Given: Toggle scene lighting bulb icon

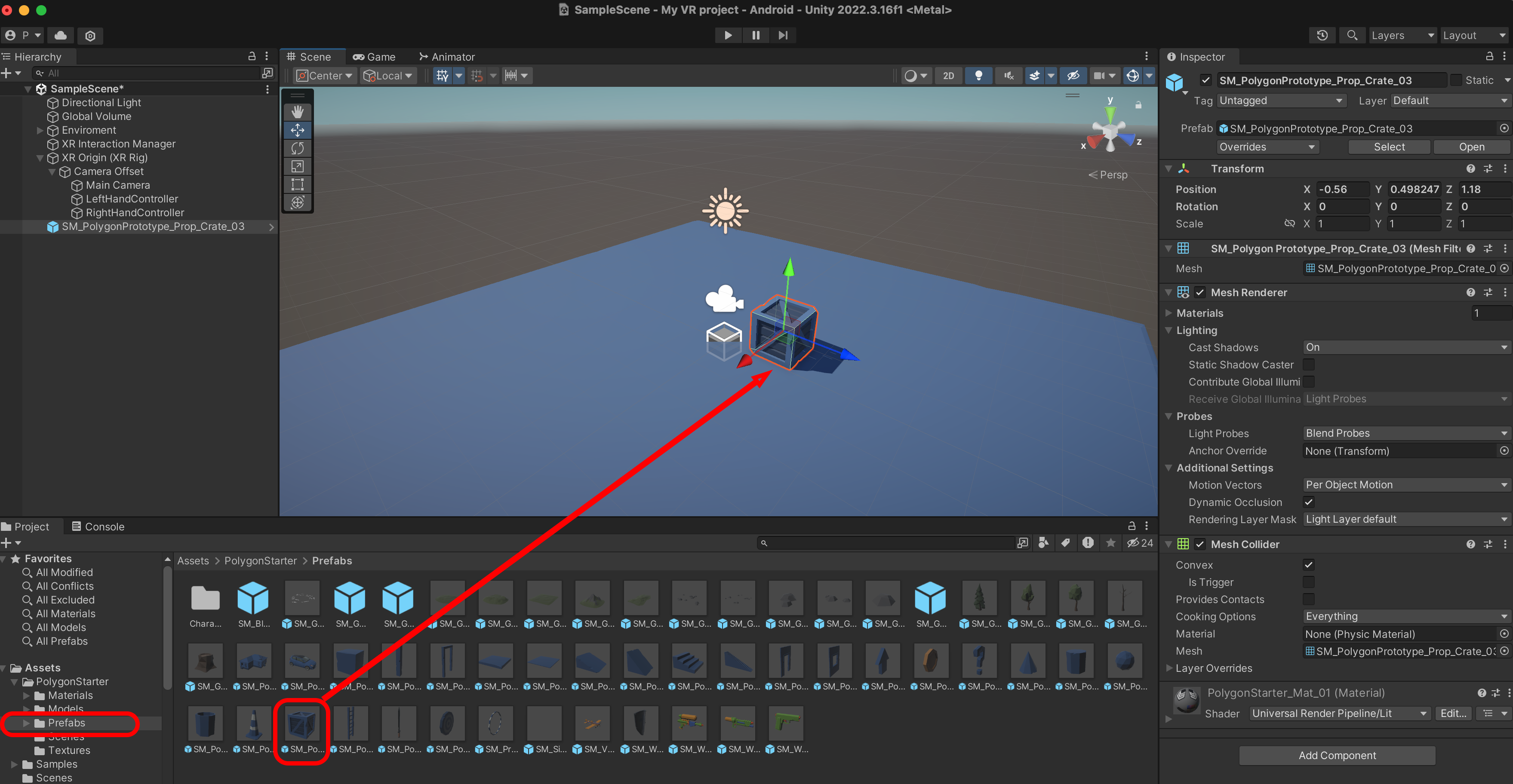Looking at the screenshot, I should tap(978, 76).
